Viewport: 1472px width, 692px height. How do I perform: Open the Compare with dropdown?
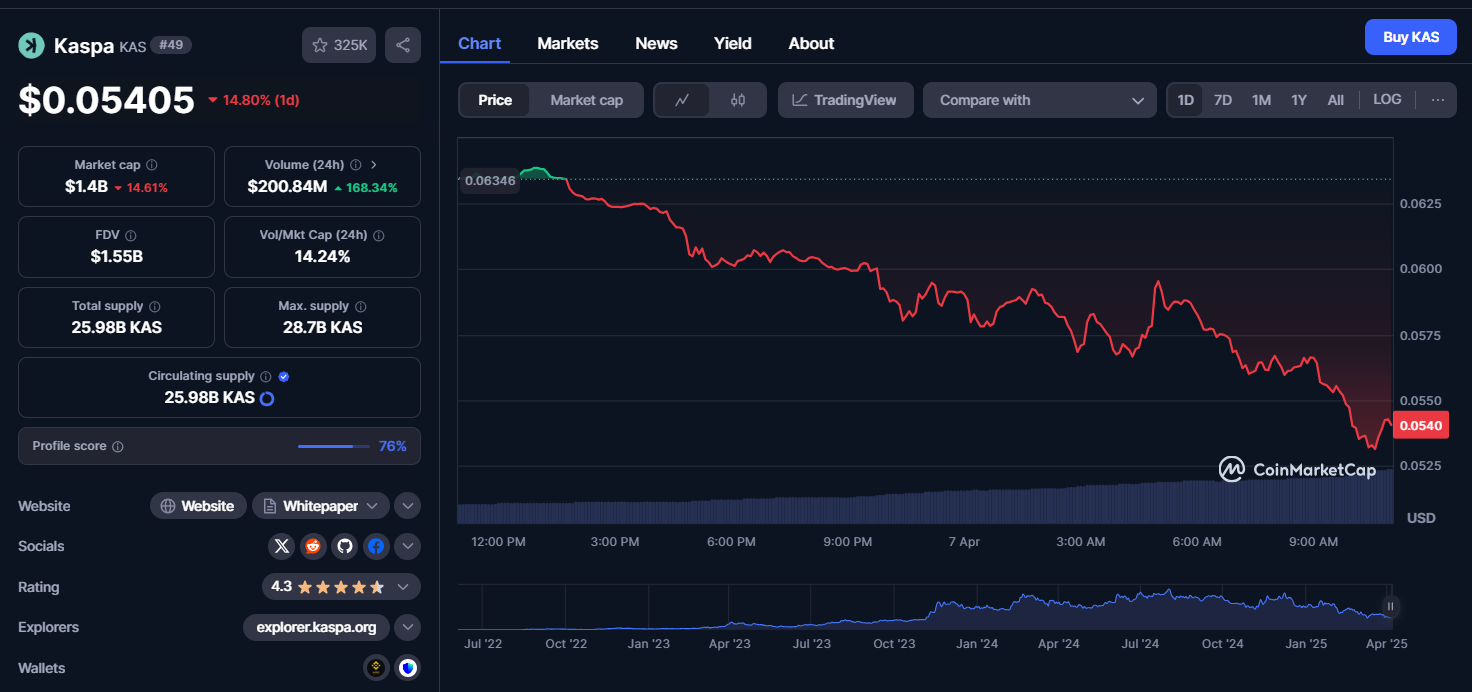click(x=1040, y=100)
